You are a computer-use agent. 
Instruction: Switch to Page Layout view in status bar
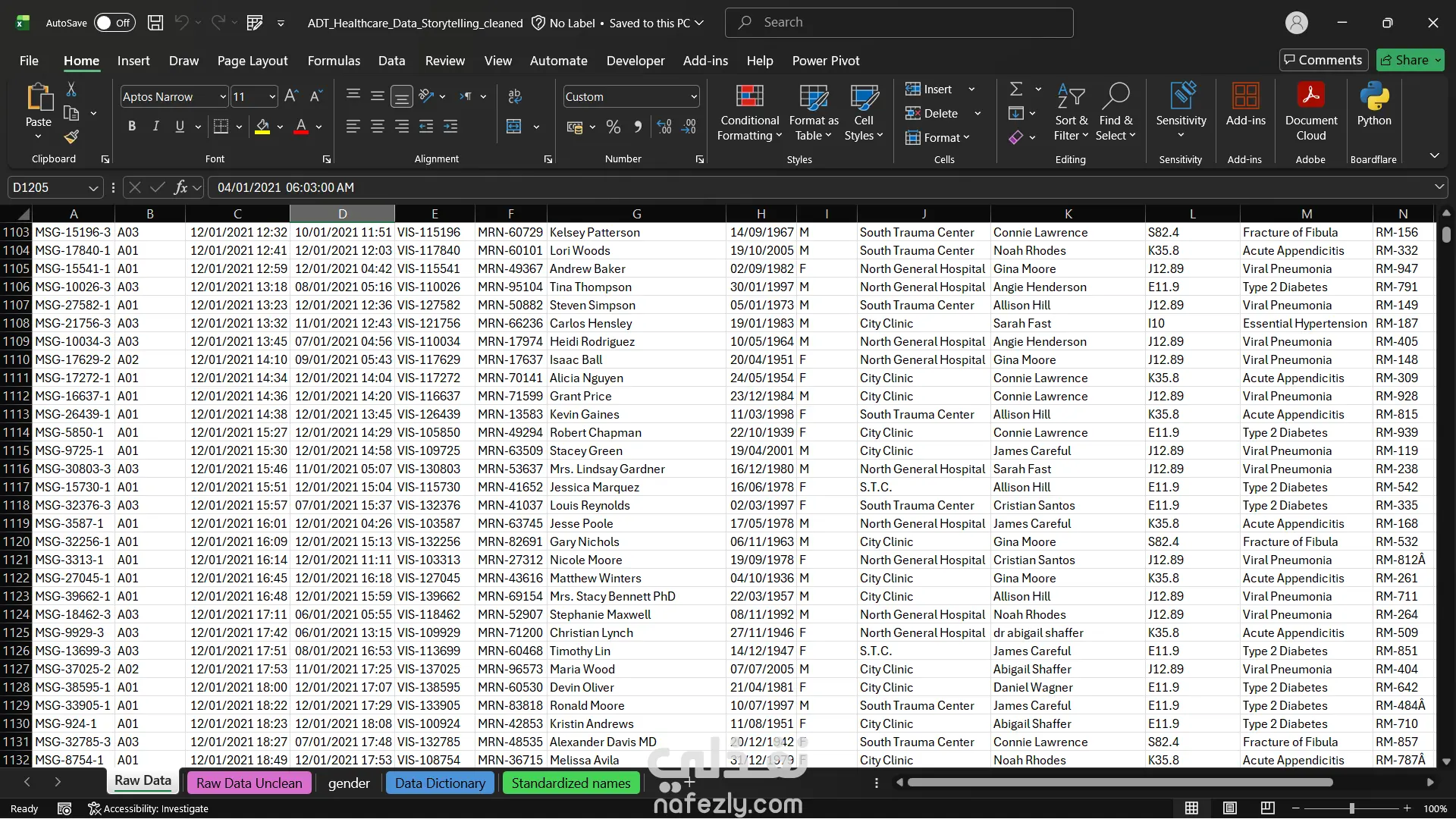1230,808
